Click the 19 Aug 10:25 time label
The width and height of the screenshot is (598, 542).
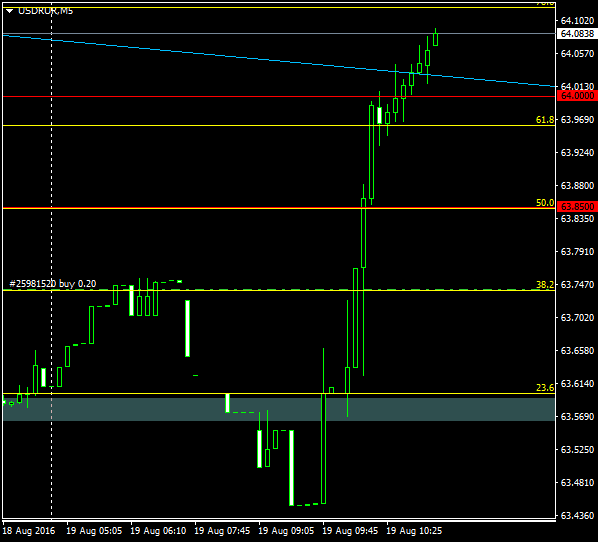pyautogui.click(x=415, y=531)
